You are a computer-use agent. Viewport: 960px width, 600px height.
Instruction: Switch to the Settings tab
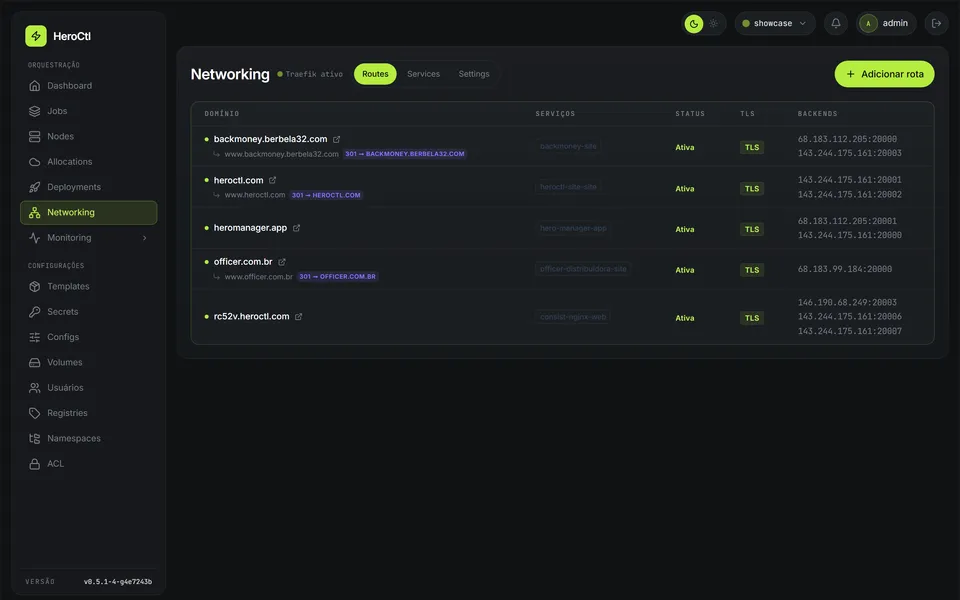(474, 74)
